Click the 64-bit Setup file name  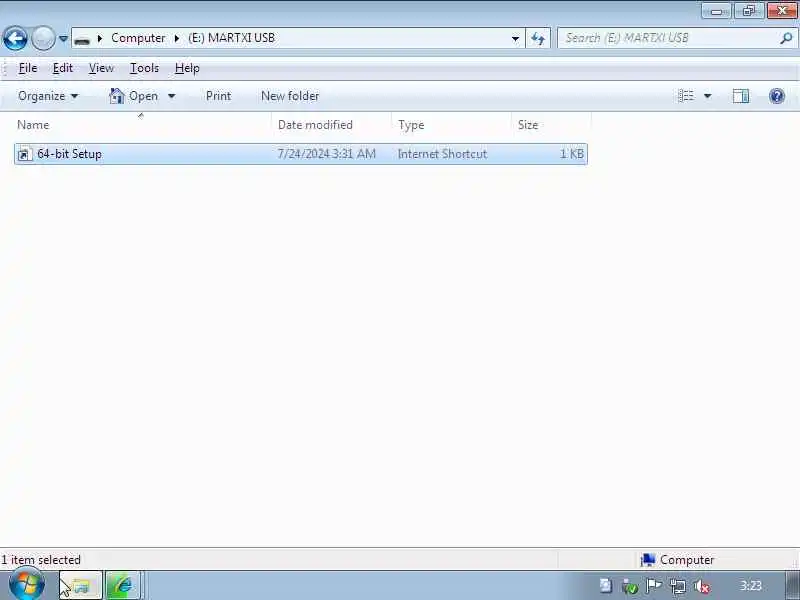pyautogui.click(x=69, y=154)
